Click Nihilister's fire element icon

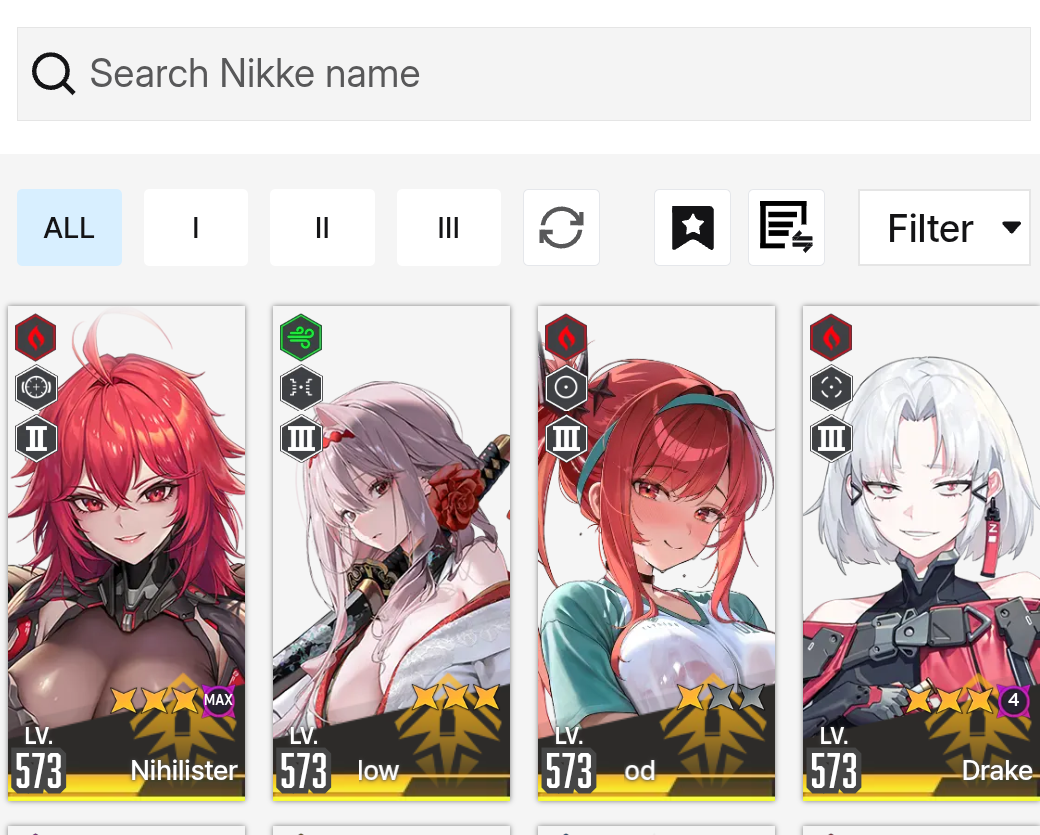pyautogui.click(x=36, y=337)
